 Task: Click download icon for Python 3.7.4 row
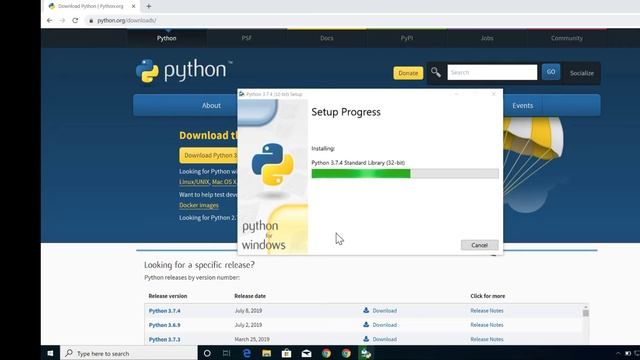pyautogui.click(x=366, y=310)
